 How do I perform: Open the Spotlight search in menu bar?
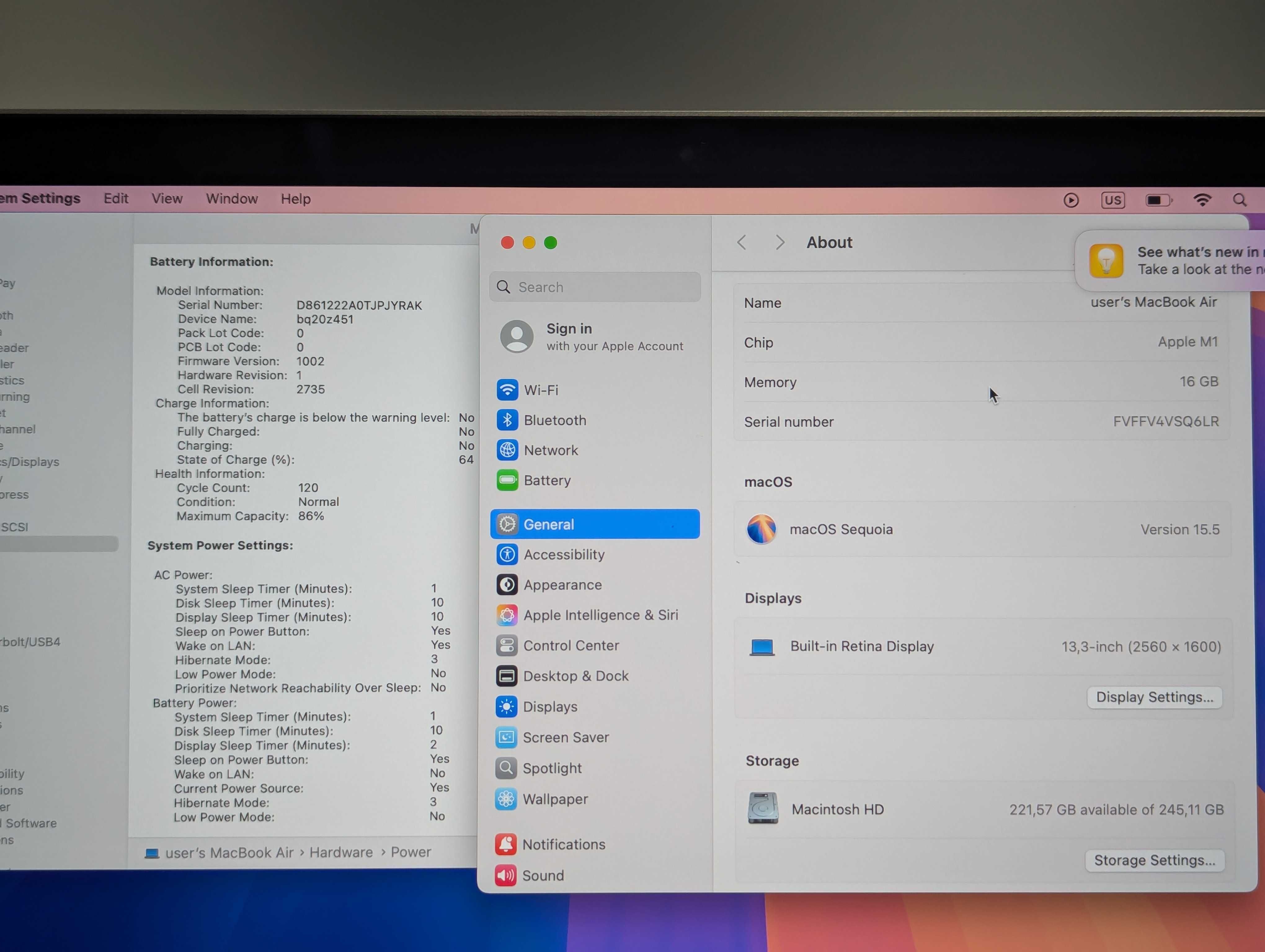(1239, 200)
